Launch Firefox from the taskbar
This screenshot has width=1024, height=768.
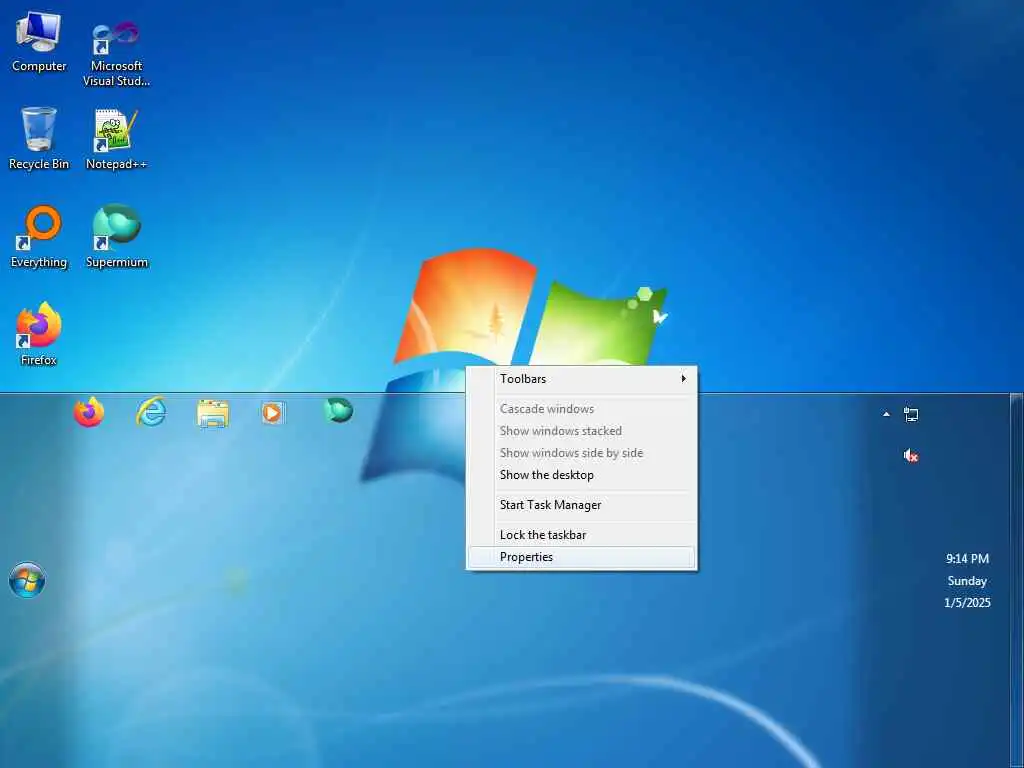89,412
